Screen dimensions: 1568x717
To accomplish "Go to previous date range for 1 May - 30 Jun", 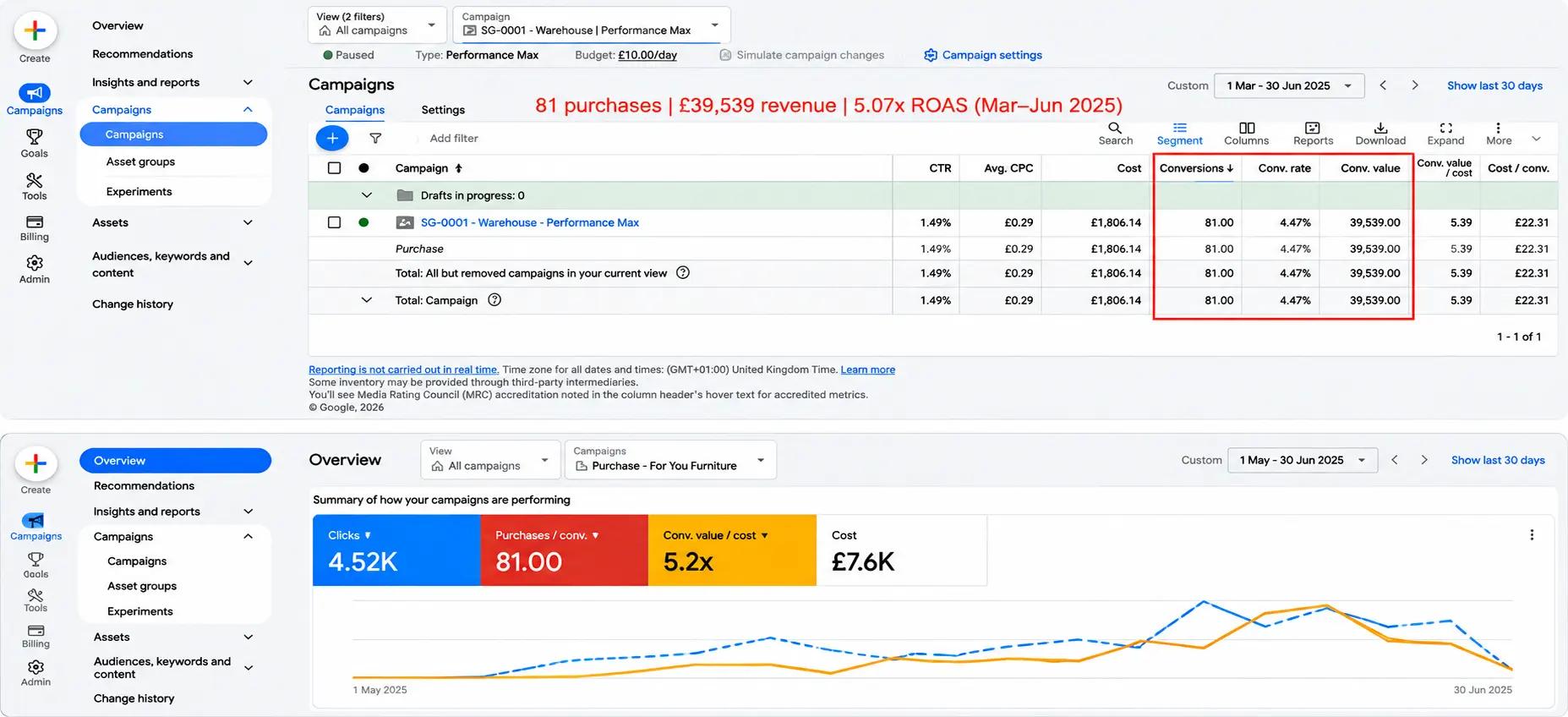I will (x=1395, y=460).
